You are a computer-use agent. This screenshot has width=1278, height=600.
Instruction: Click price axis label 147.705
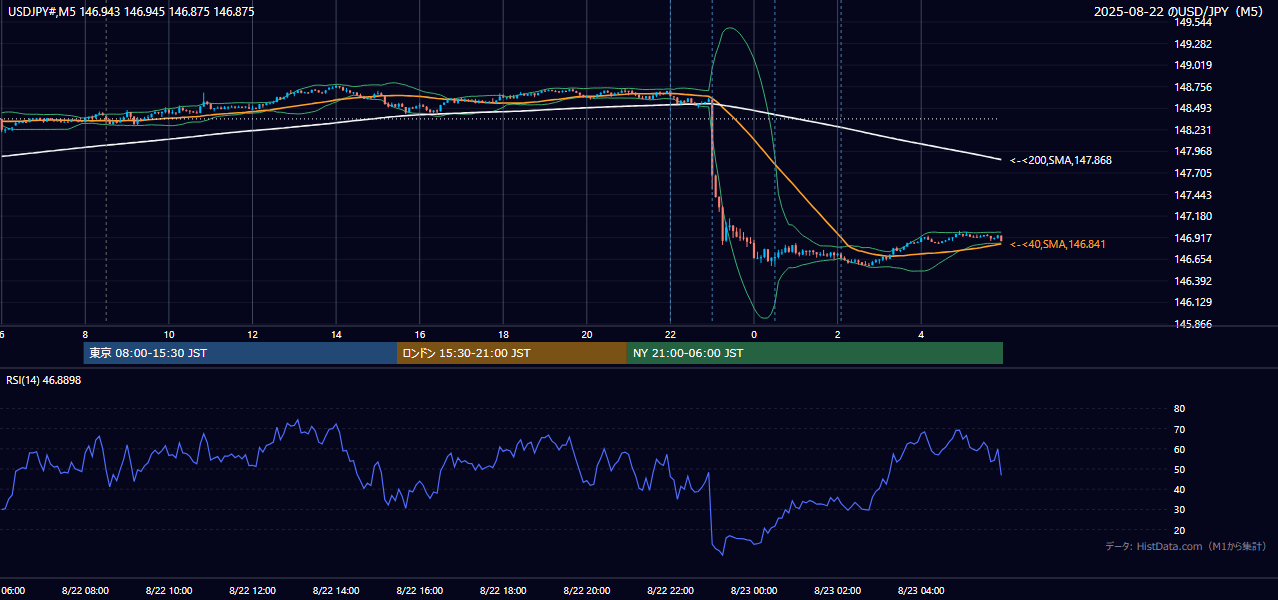pos(1192,173)
